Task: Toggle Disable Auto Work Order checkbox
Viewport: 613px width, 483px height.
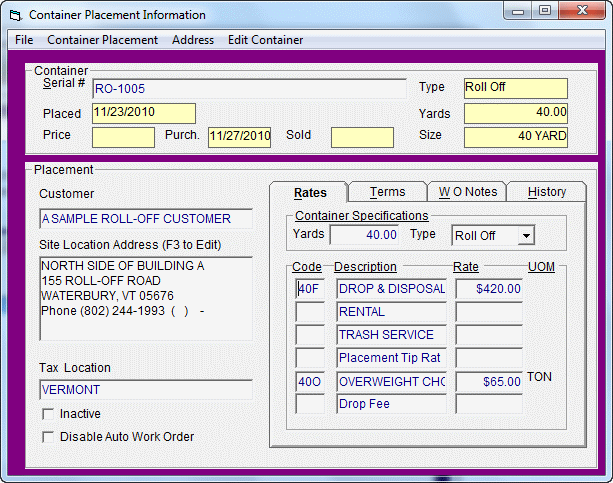Action: coord(48,437)
